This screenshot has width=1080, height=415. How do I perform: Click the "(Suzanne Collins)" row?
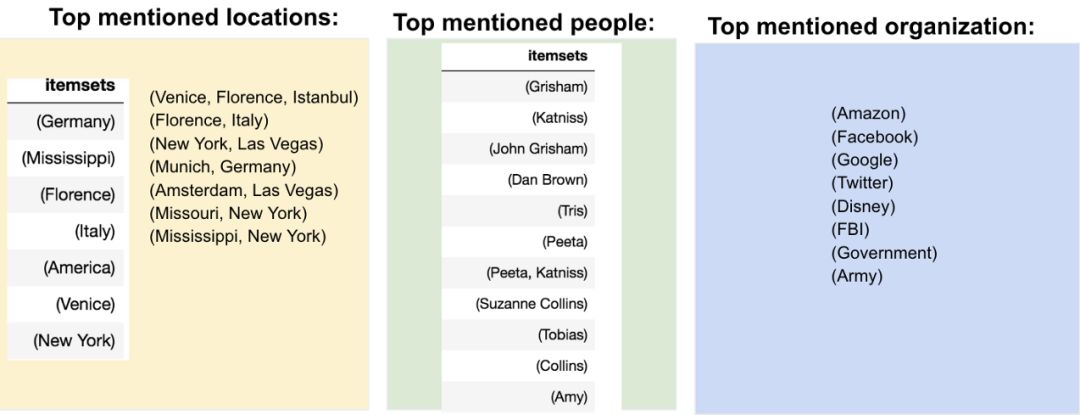click(x=531, y=303)
